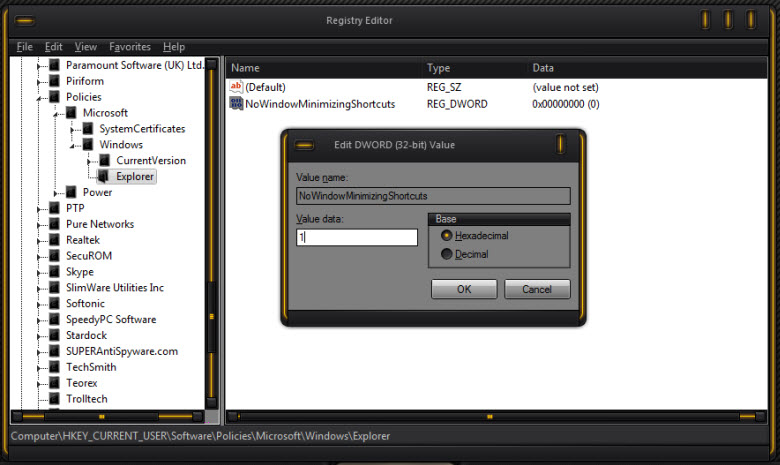Image resolution: width=780 pixels, height=465 pixels.
Task: Click the open Explorer folder icon
Action: coord(103,177)
